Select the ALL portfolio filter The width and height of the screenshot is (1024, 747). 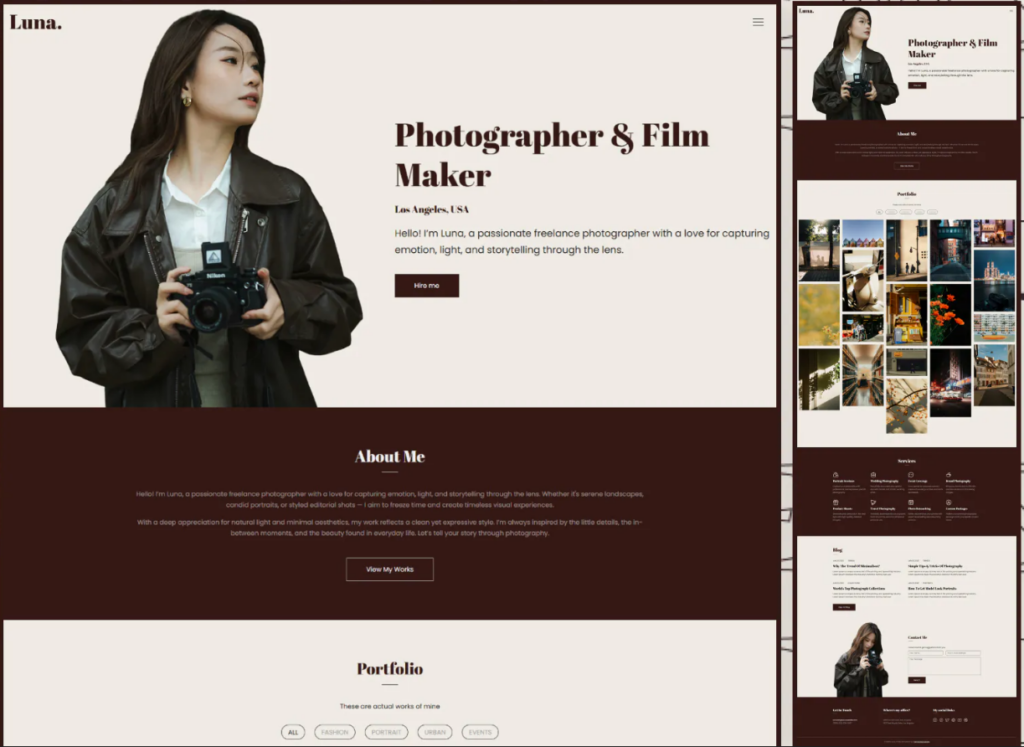[293, 732]
